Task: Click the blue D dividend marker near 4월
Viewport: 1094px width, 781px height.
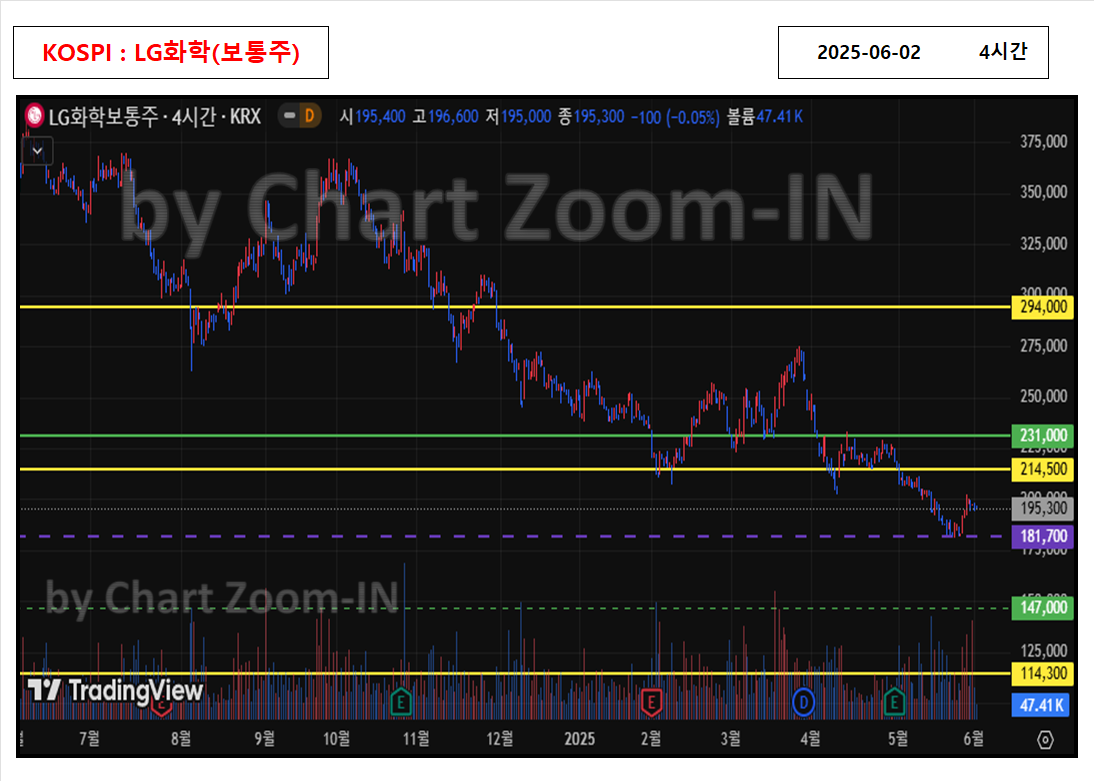Action: click(803, 701)
